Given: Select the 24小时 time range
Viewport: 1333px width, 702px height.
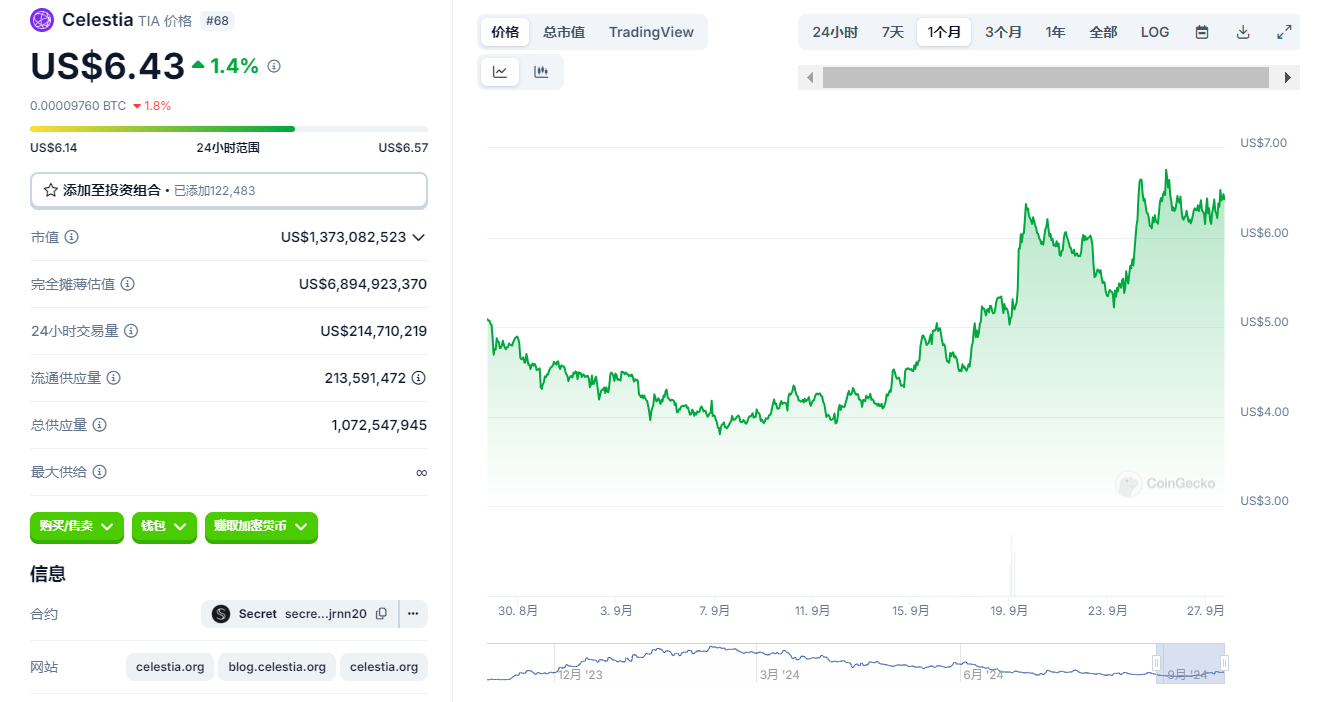Looking at the screenshot, I should coord(835,32).
